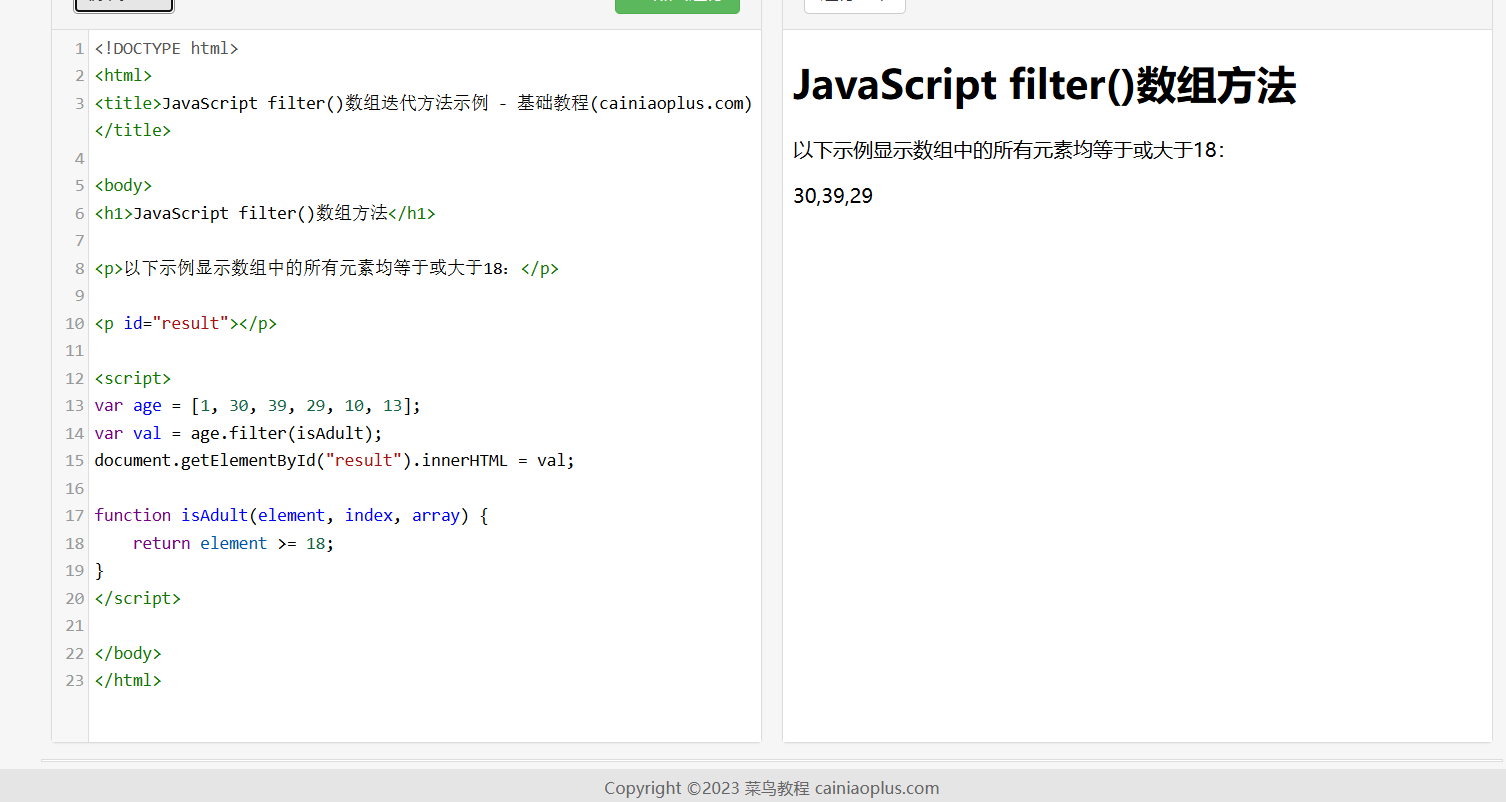Click the preview heading 'JavaScript filter()数组方法'
Viewport: 1506px width, 802px height.
(x=1044, y=85)
